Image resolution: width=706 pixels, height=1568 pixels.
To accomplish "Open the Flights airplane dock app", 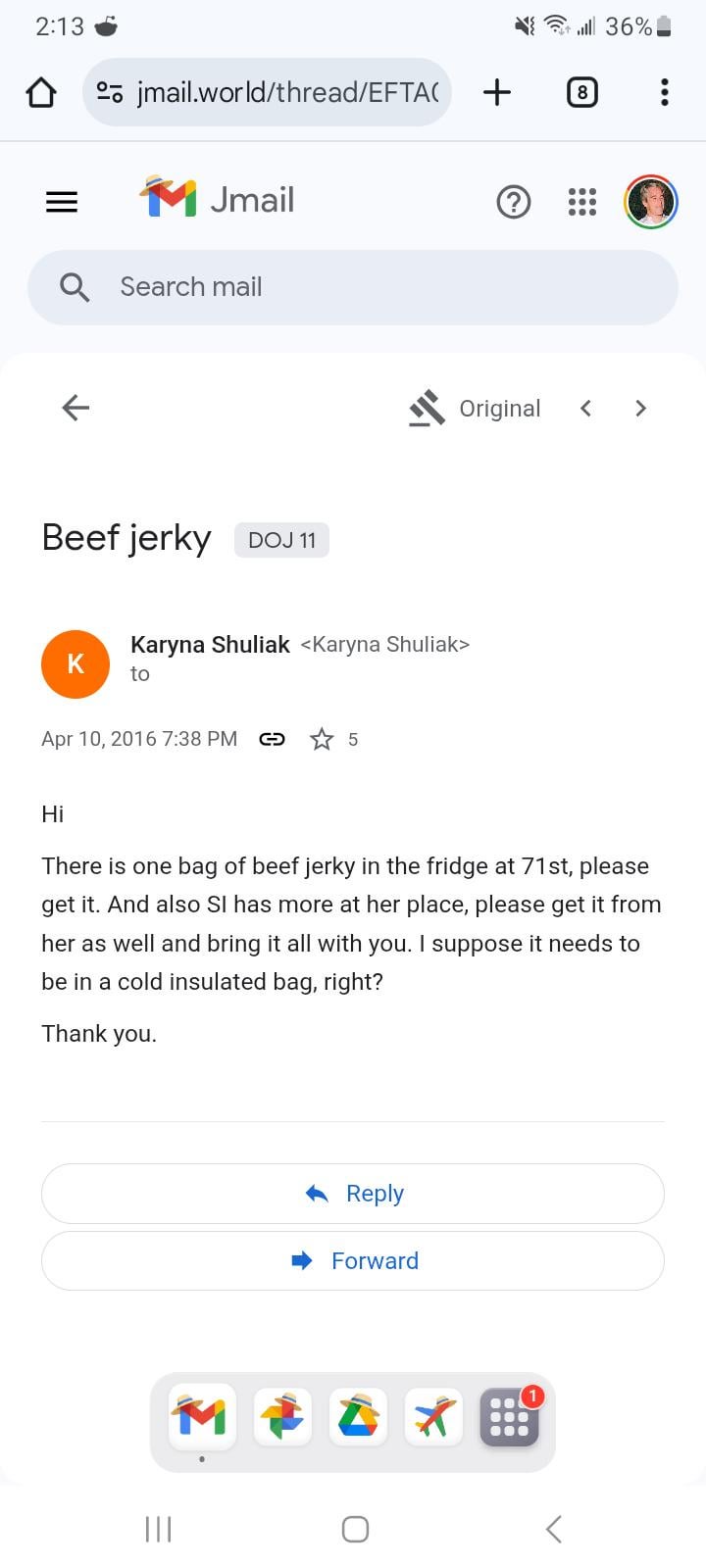I will coord(433,1416).
